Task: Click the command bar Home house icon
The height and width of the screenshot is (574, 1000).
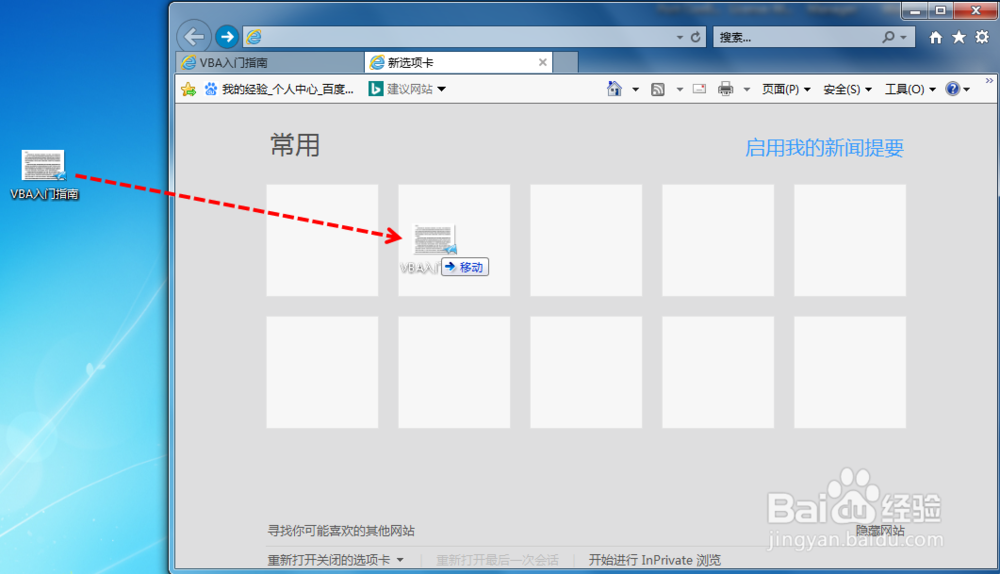Action: pyautogui.click(x=614, y=89)
